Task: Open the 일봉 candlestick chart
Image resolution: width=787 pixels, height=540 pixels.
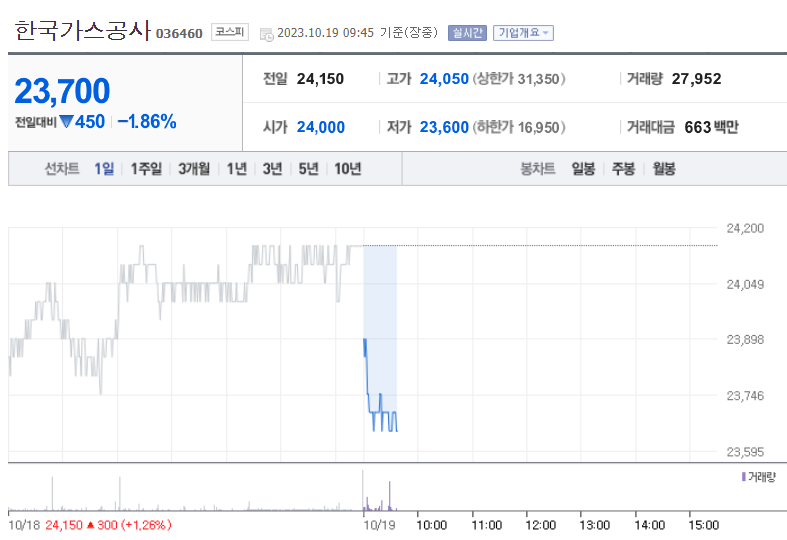Action: tap(583, 169)
